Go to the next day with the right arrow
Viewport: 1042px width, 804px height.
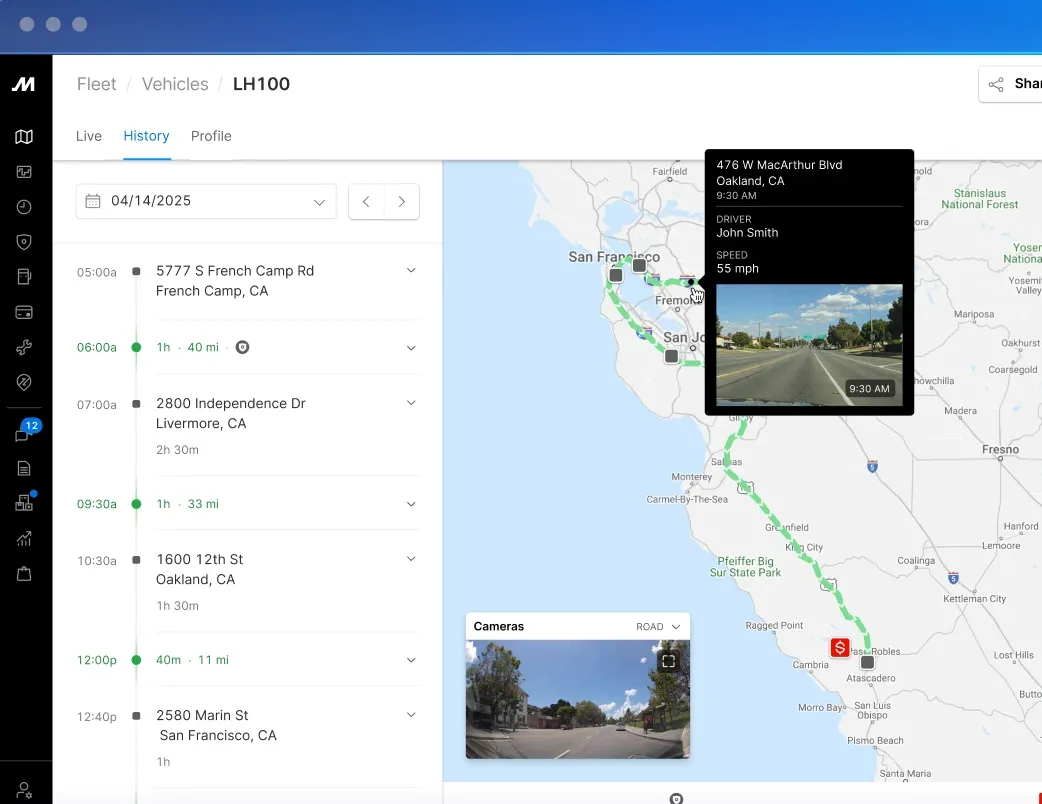(x=401, y=201)
